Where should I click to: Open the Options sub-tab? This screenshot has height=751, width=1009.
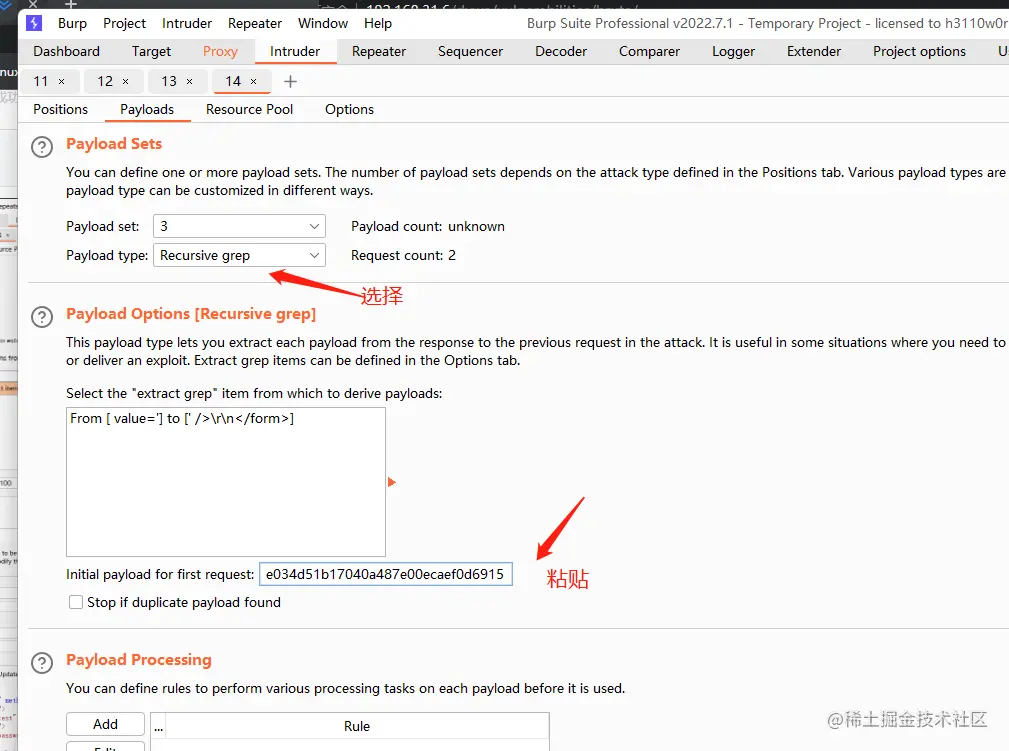349,109
